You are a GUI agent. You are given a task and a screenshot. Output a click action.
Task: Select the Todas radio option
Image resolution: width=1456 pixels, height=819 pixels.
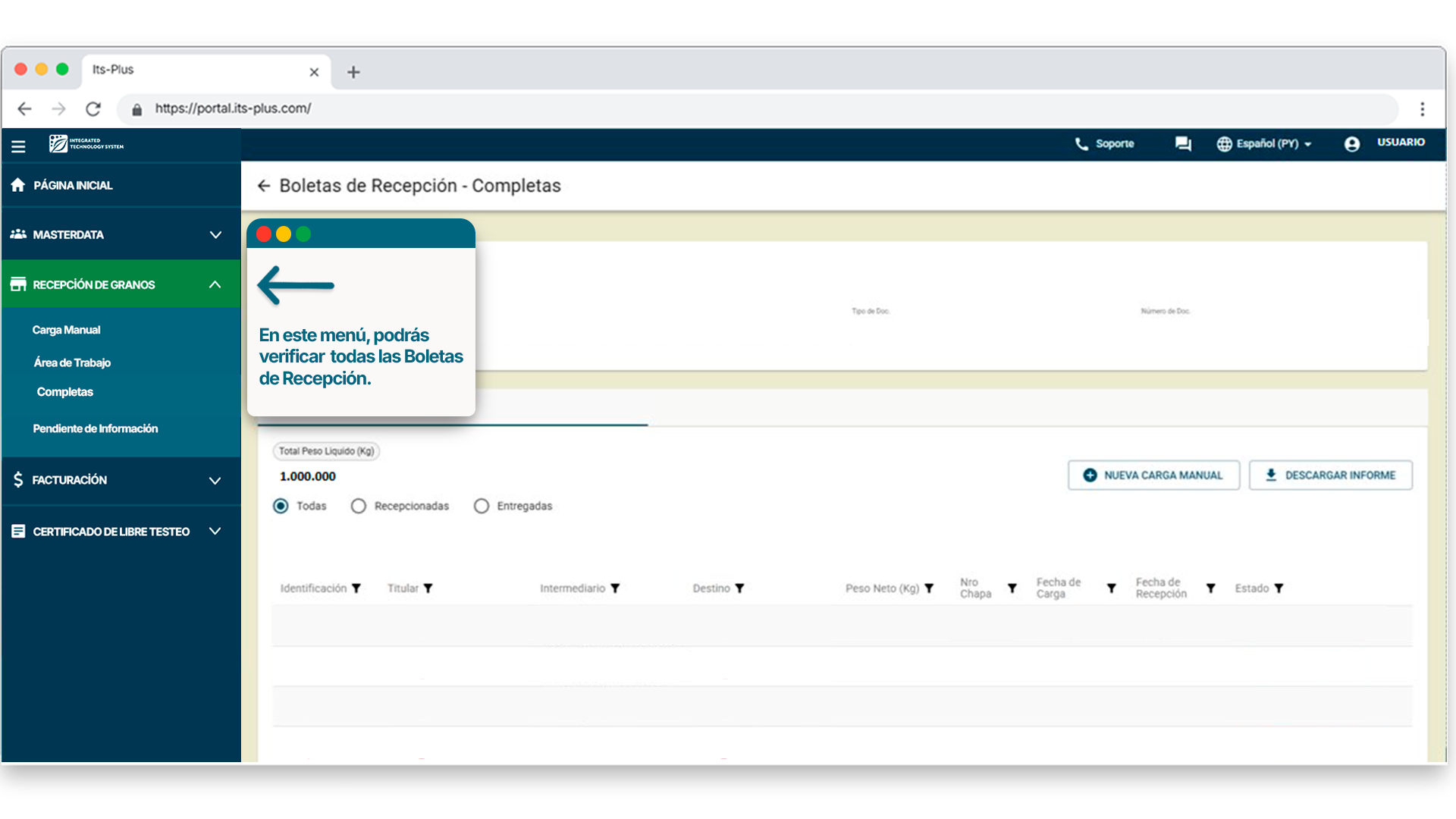click(x=281, y=506)
